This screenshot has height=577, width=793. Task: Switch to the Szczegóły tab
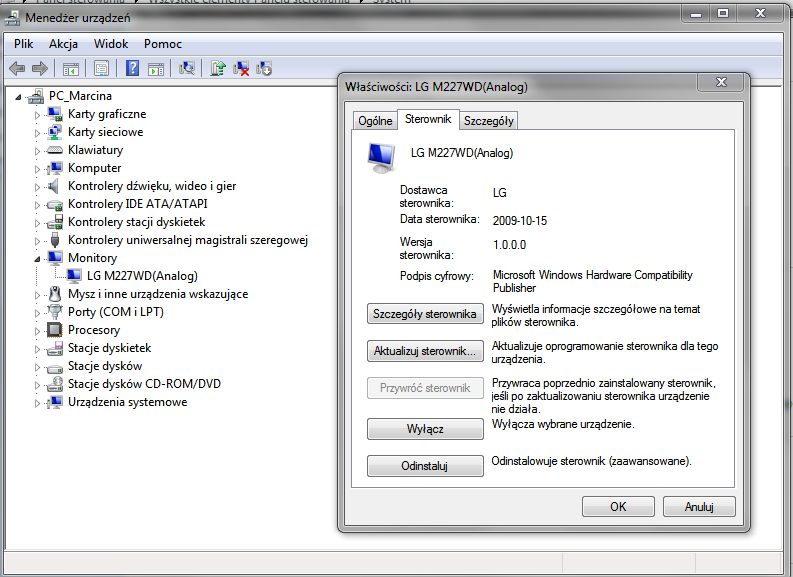coord(489,120)
